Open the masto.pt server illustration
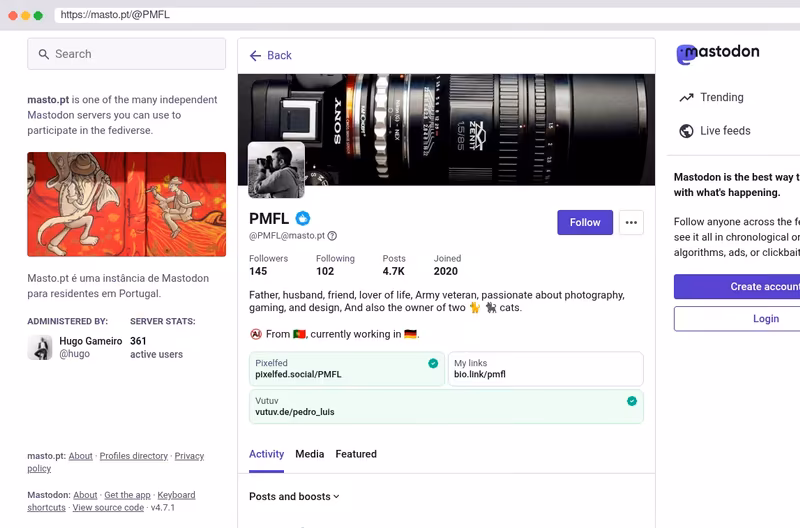This screenshot has height=528, width=800. (127, 204)
